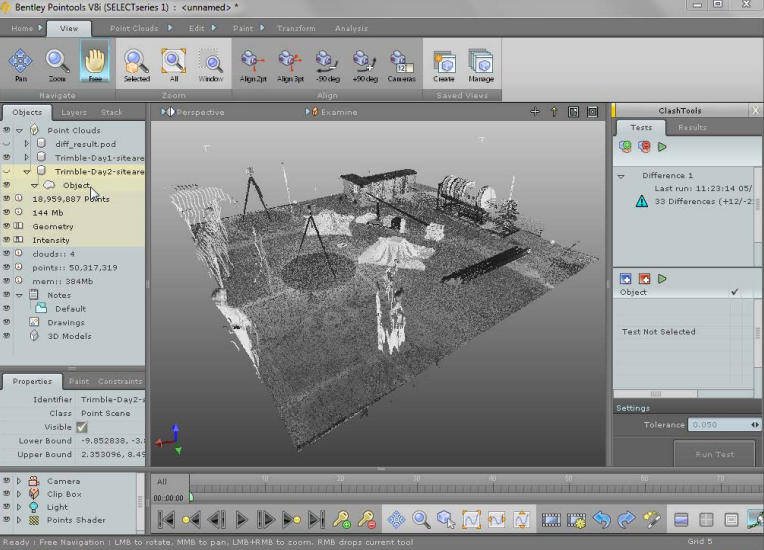This screenshot has width=764, height=550.
Task: Select the Pan navigation tool
Action: 20,65
